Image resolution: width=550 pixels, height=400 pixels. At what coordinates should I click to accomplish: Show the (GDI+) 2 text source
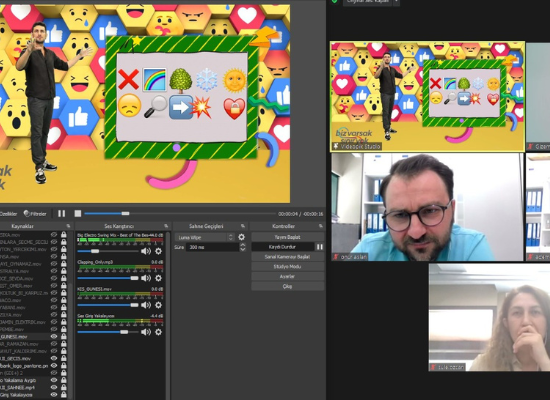point(54,373)
